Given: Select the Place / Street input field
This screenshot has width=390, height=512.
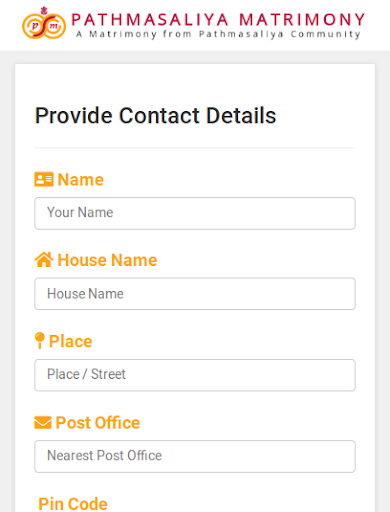Looking at the screenshot, I should [x=195, y=375].
